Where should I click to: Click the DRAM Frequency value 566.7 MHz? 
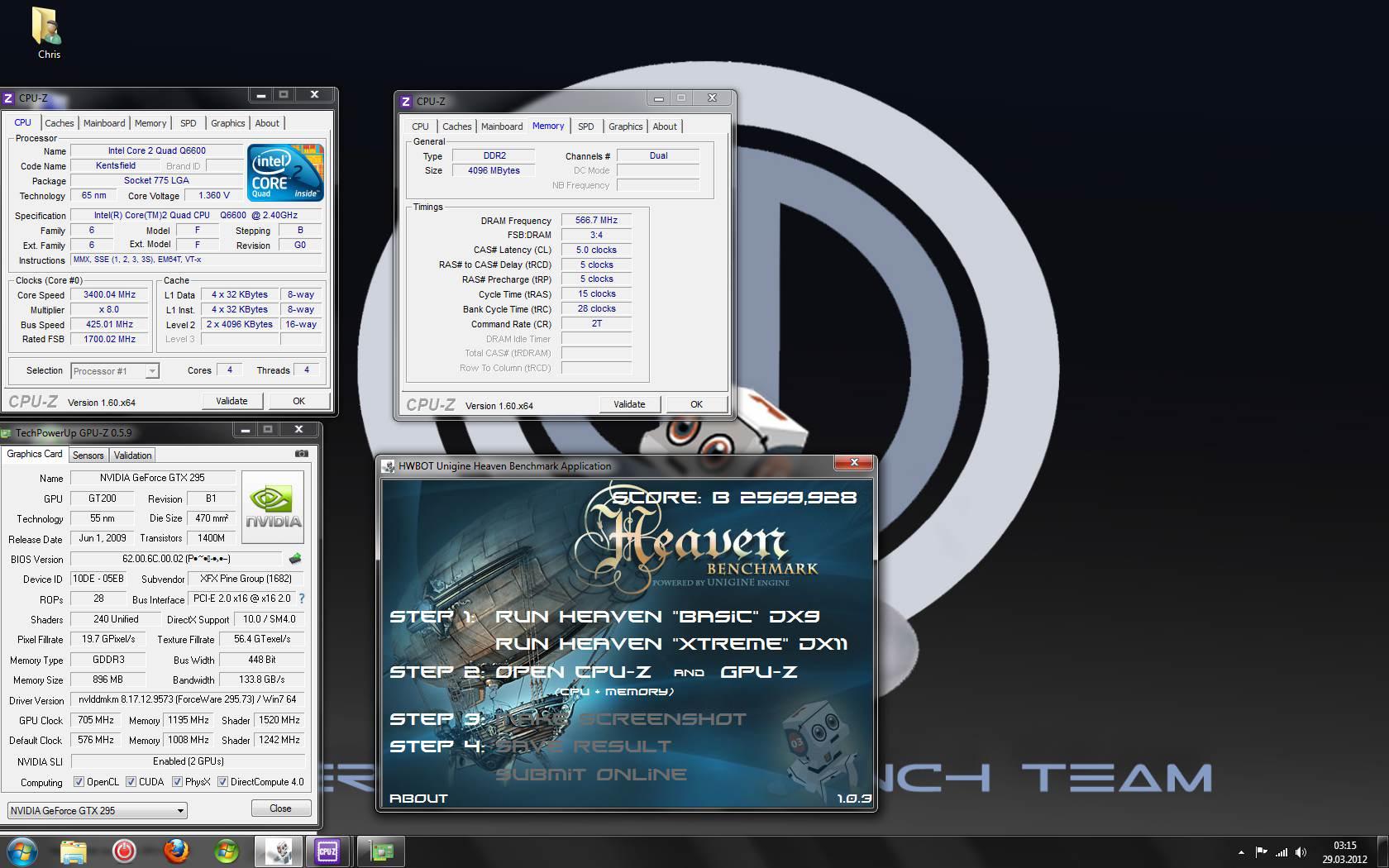tap(596, 221)
